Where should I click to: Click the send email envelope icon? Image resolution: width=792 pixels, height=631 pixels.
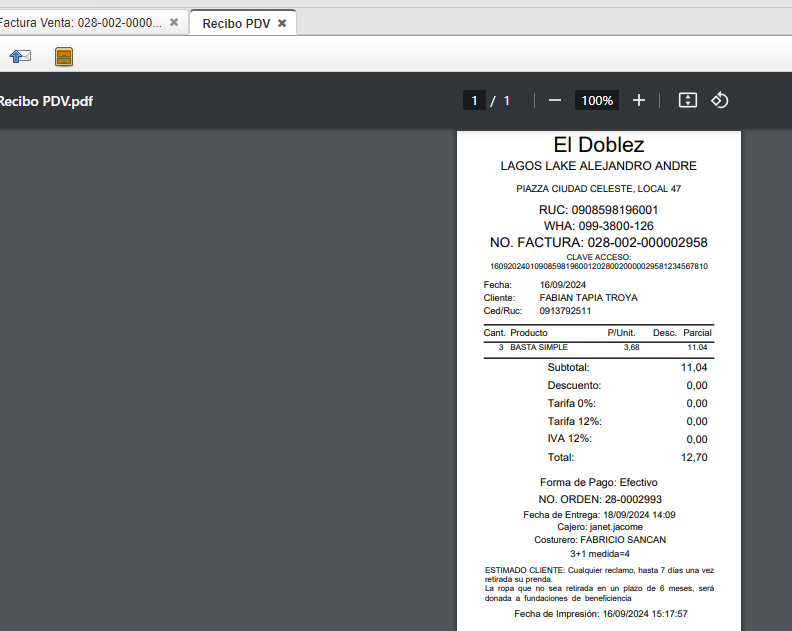pos(20,57)
